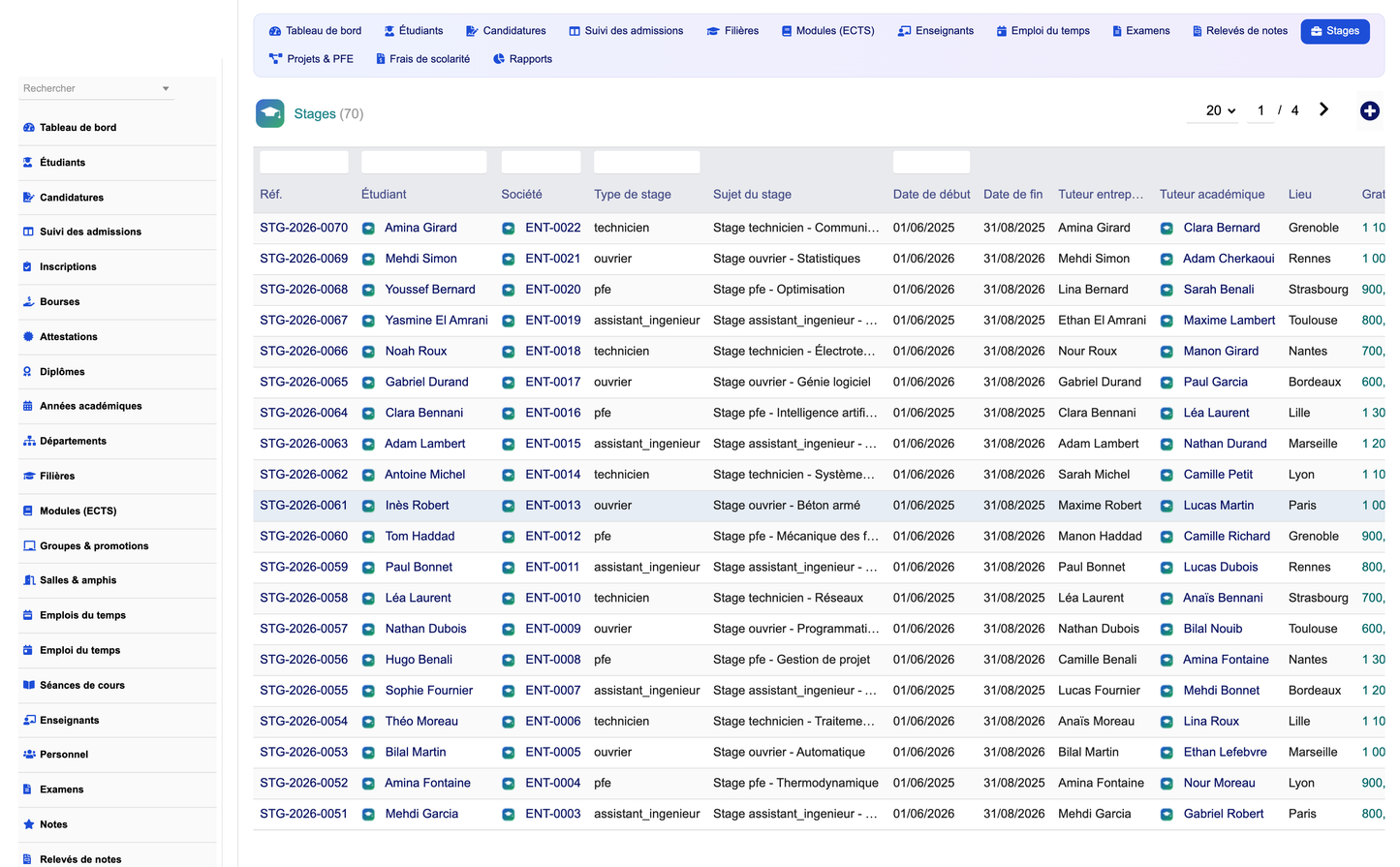Sort by the Date de début column header
This screenshot has height=867, width=1400.
[931, 195]
